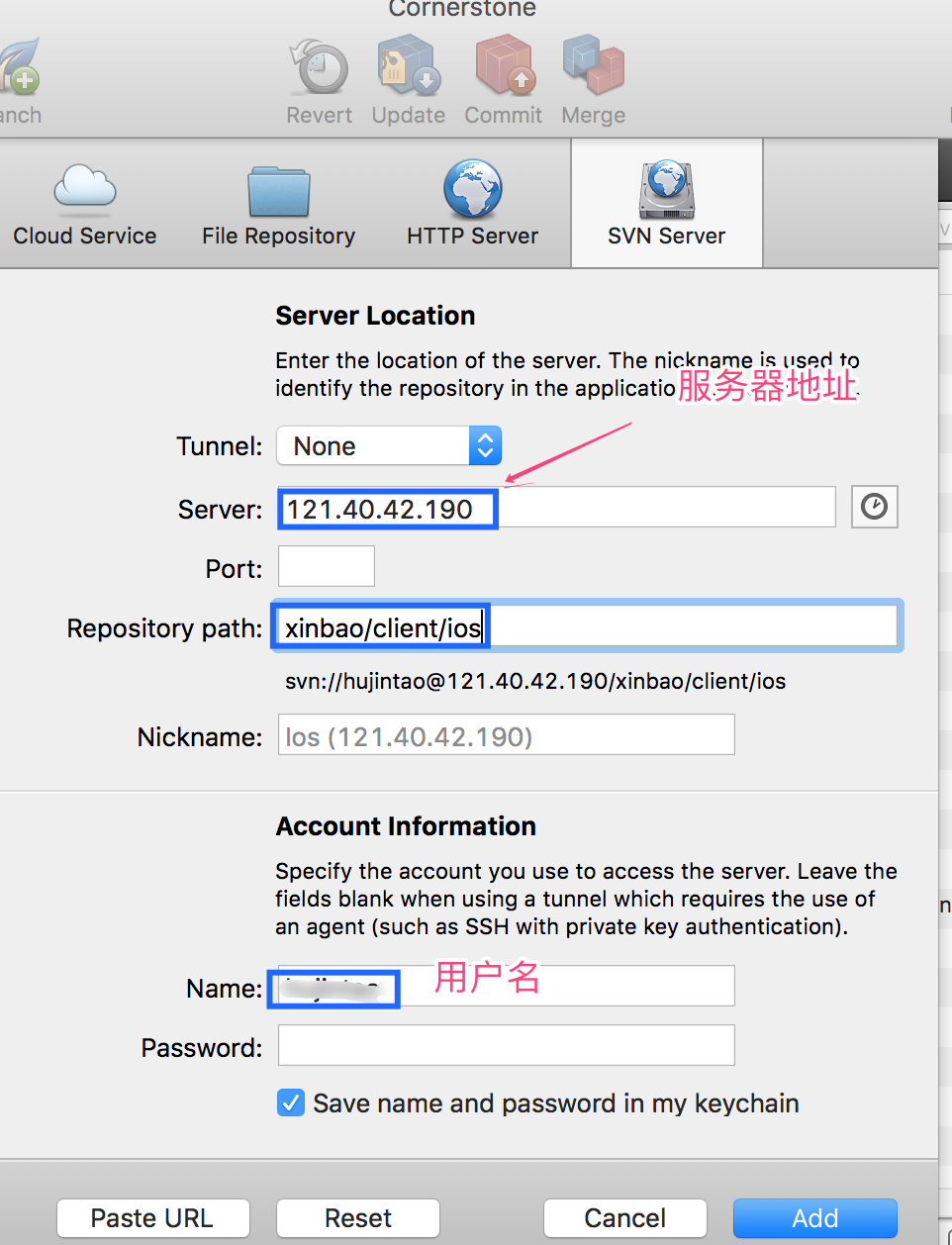Click the Password input field
This screenshot has height=1245, width=952.
pos(507,1045)
